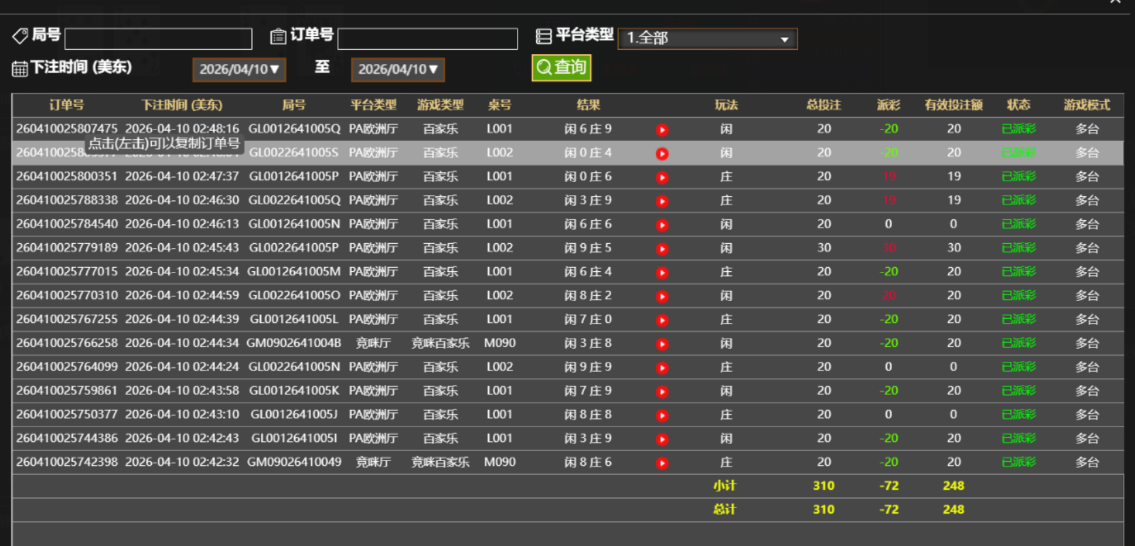Click the 平台类型 column header
Viewport: 1135px width, 546px height.
374,104
